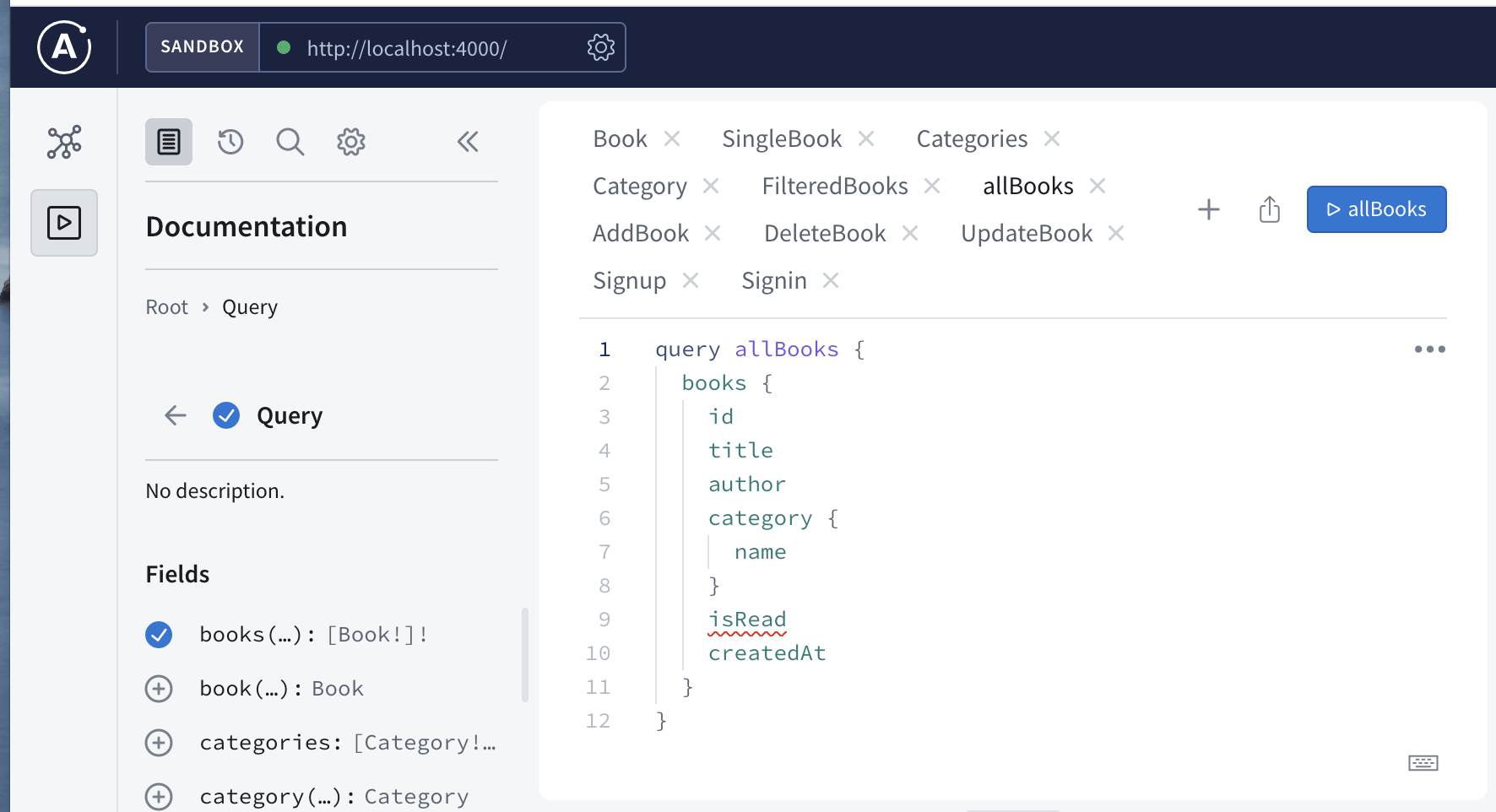Add the category field with plus circle
The height and width of the screenshot is (812, 1496).
click(x=159, y=797)
